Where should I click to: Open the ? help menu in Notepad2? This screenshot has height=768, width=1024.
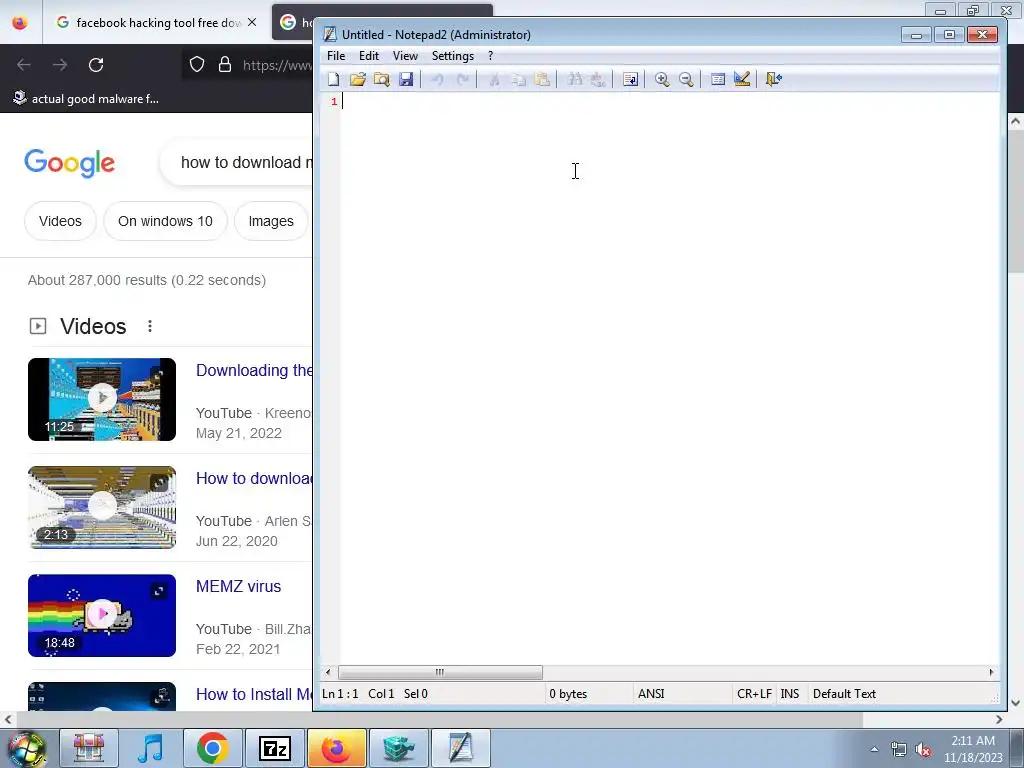point(490,56)
